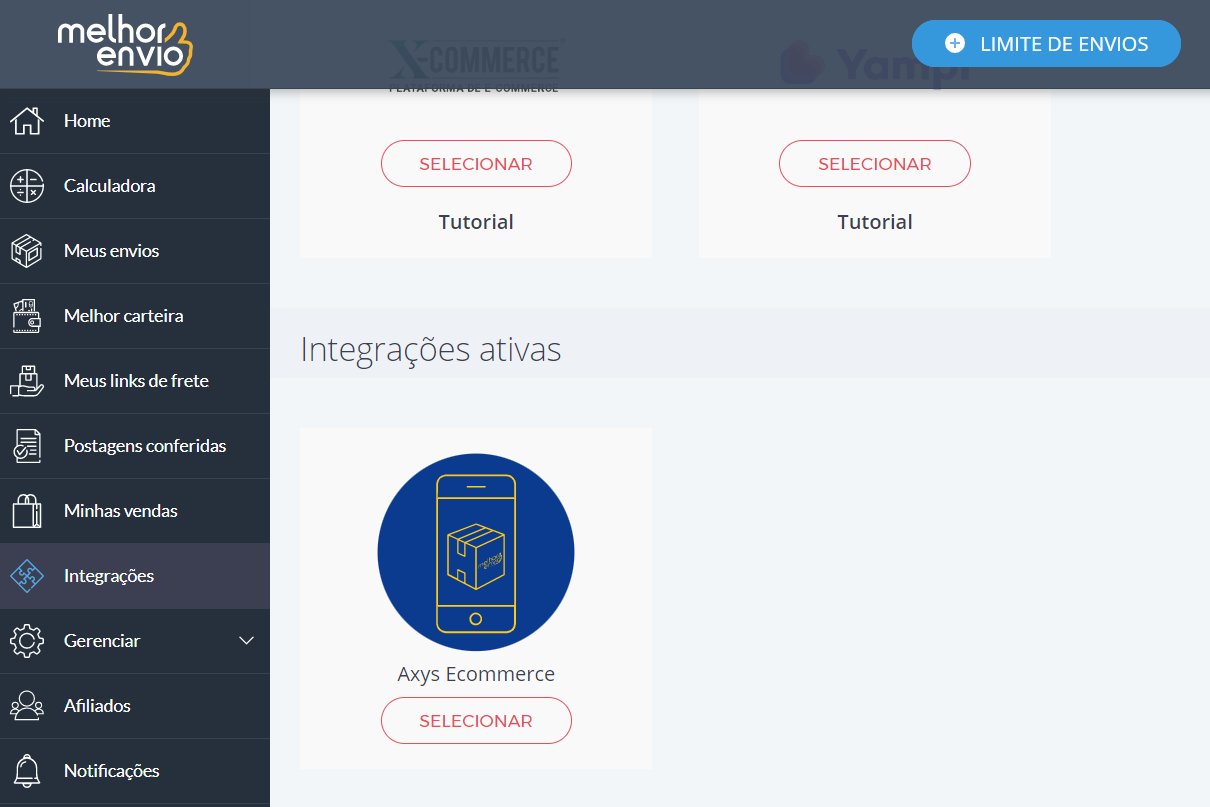Open Meus links de frete icon

coord(27,381)
